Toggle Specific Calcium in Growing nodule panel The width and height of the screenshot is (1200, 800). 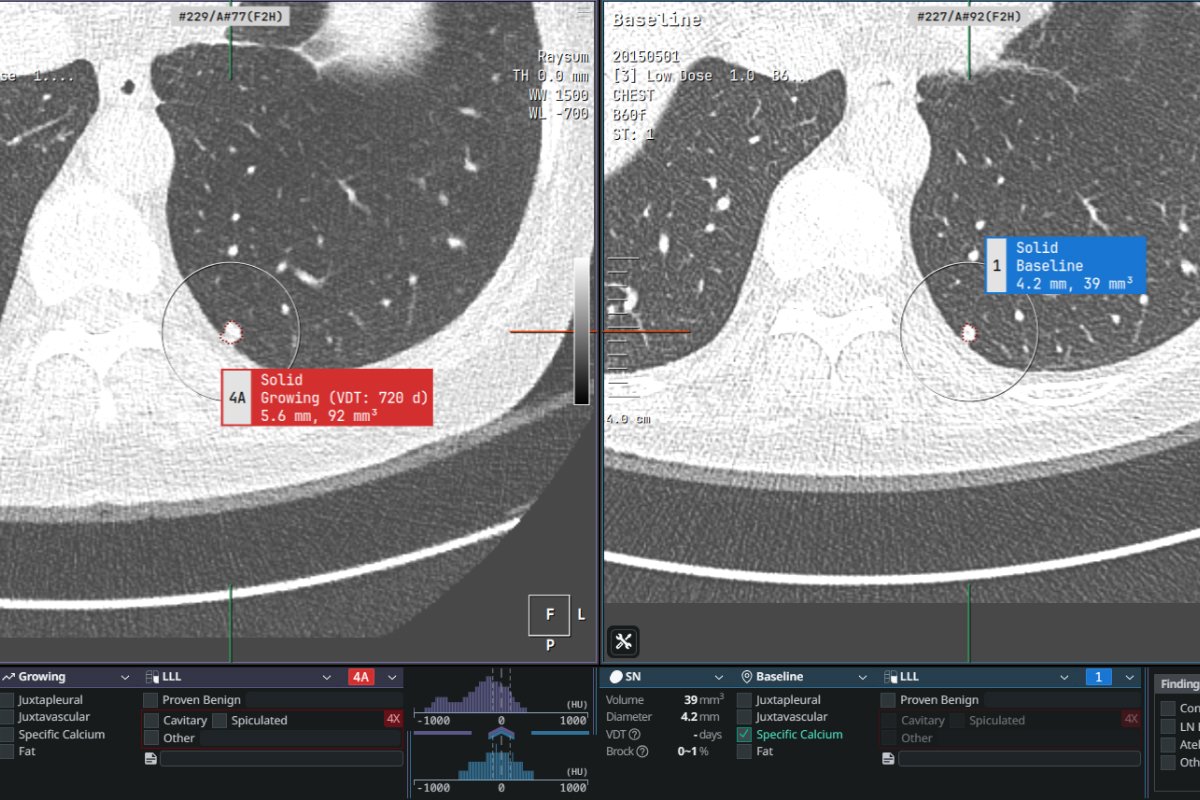(x=7, y=734)
